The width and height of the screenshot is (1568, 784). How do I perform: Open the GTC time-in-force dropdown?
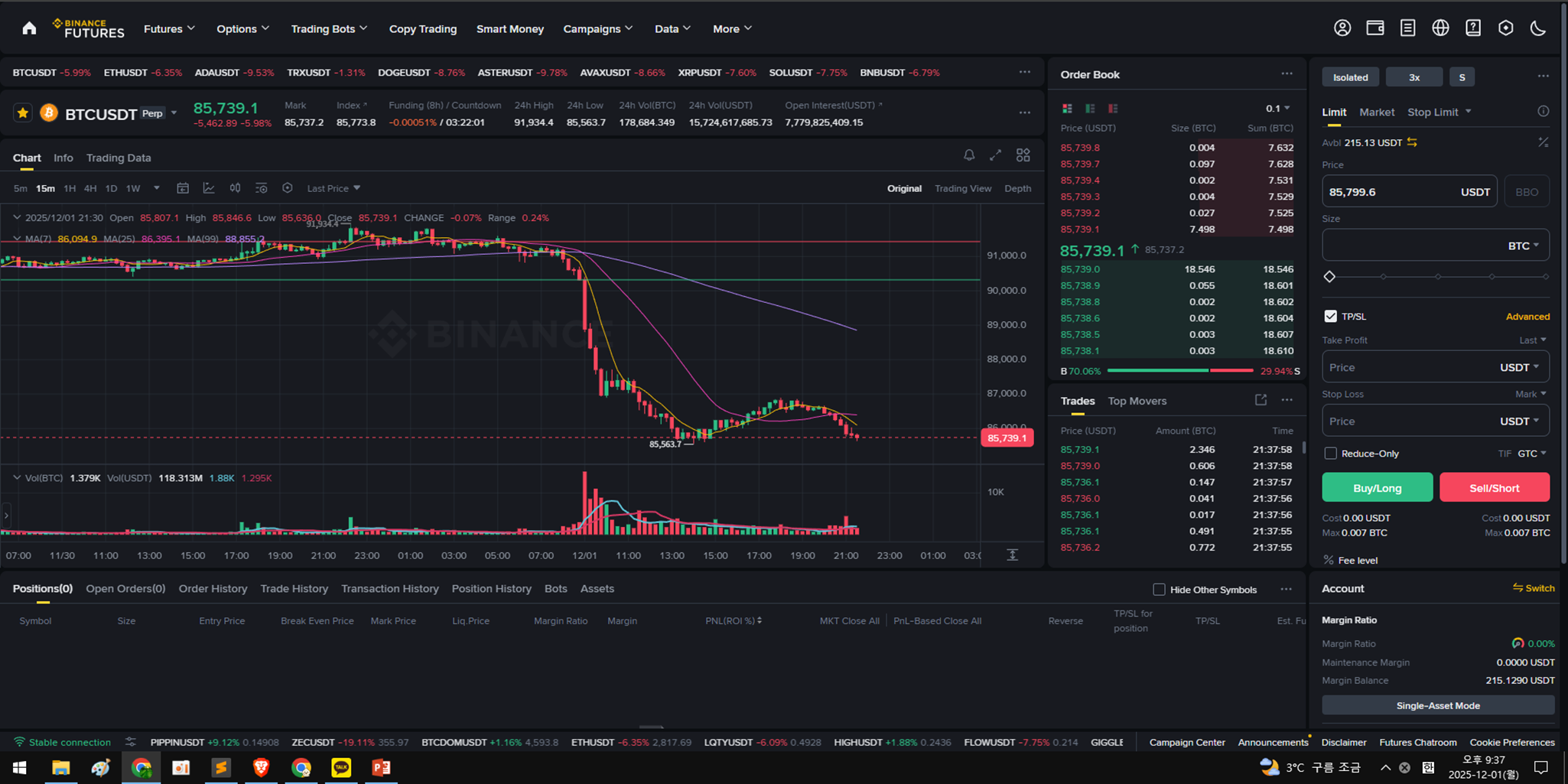1532,454
